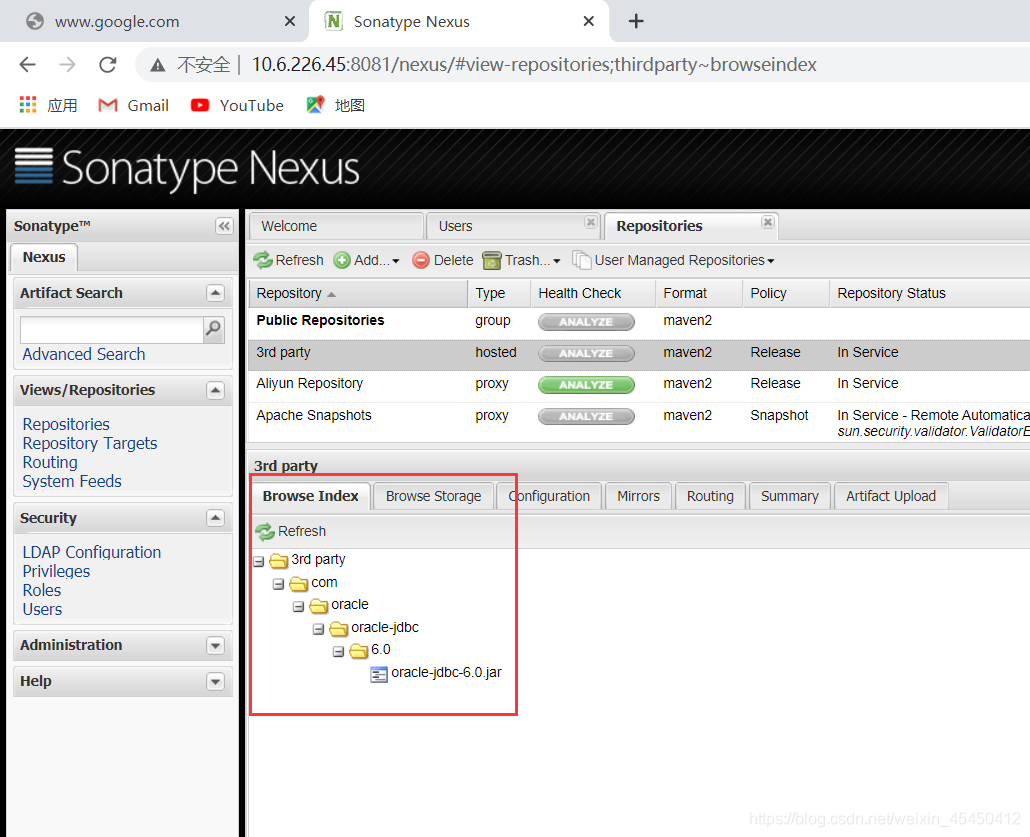
Task: Refresh the repositories list
Action: click(288, 260)
